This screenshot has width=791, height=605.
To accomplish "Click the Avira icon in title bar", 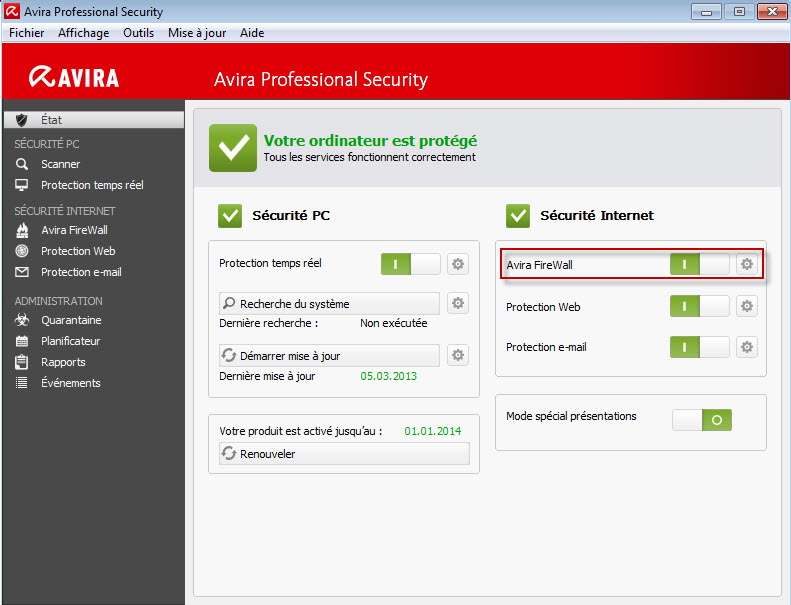I will point(12,11).
